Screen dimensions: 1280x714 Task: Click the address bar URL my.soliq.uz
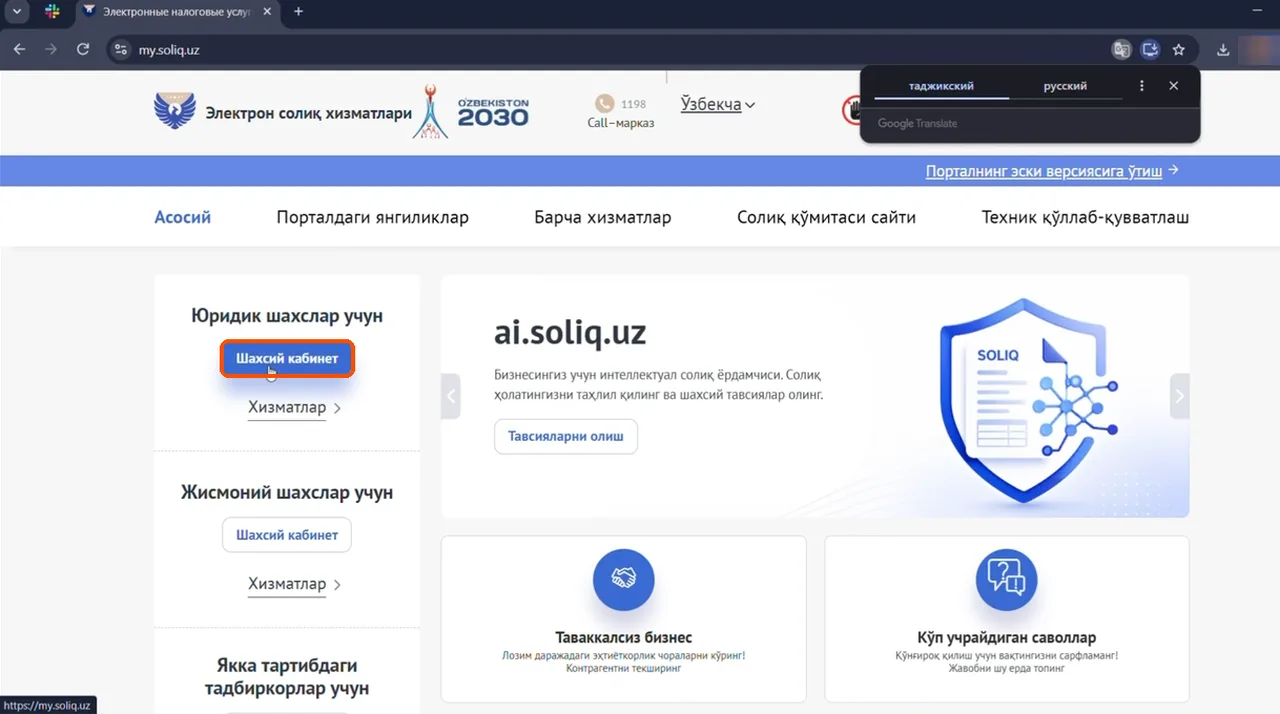point(169,49)
